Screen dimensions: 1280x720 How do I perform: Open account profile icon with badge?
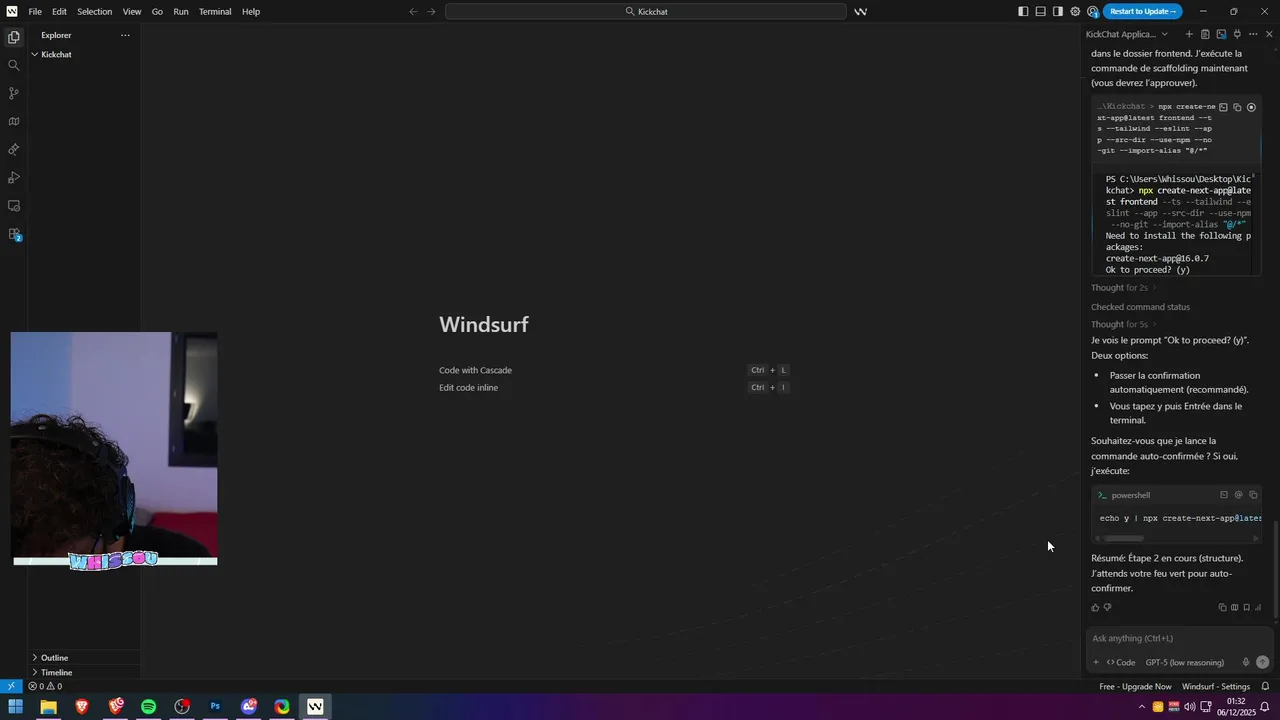point(1092,11)
